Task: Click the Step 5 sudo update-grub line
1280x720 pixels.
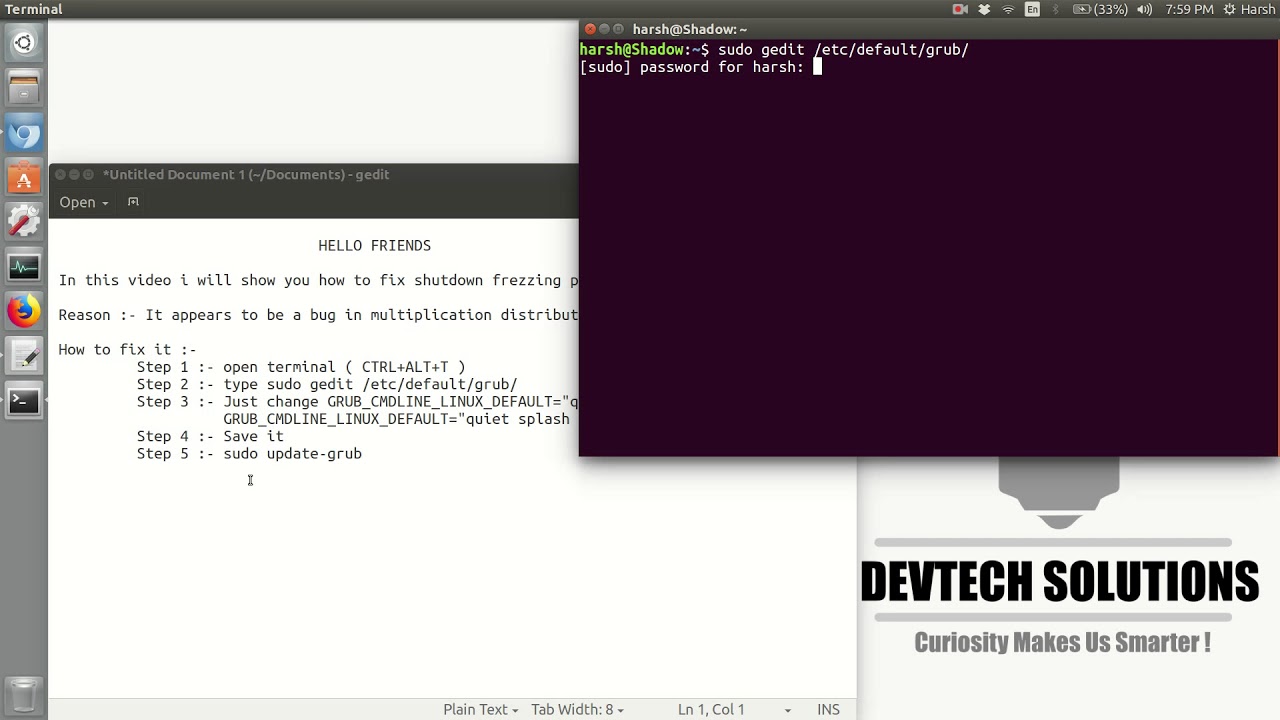Action: (x=249, y=454)
